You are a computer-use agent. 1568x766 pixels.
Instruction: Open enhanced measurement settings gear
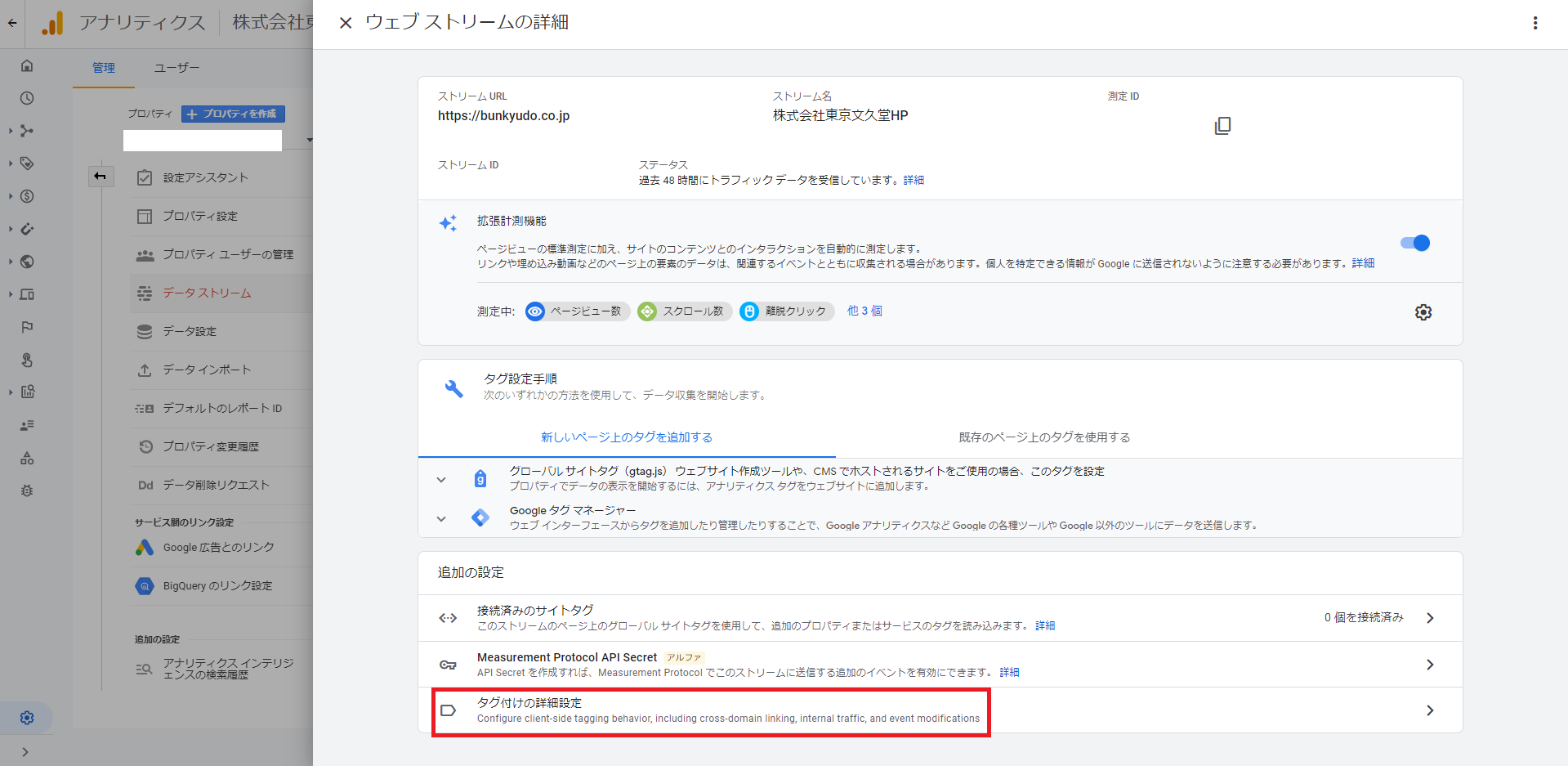pos(1423,312)
